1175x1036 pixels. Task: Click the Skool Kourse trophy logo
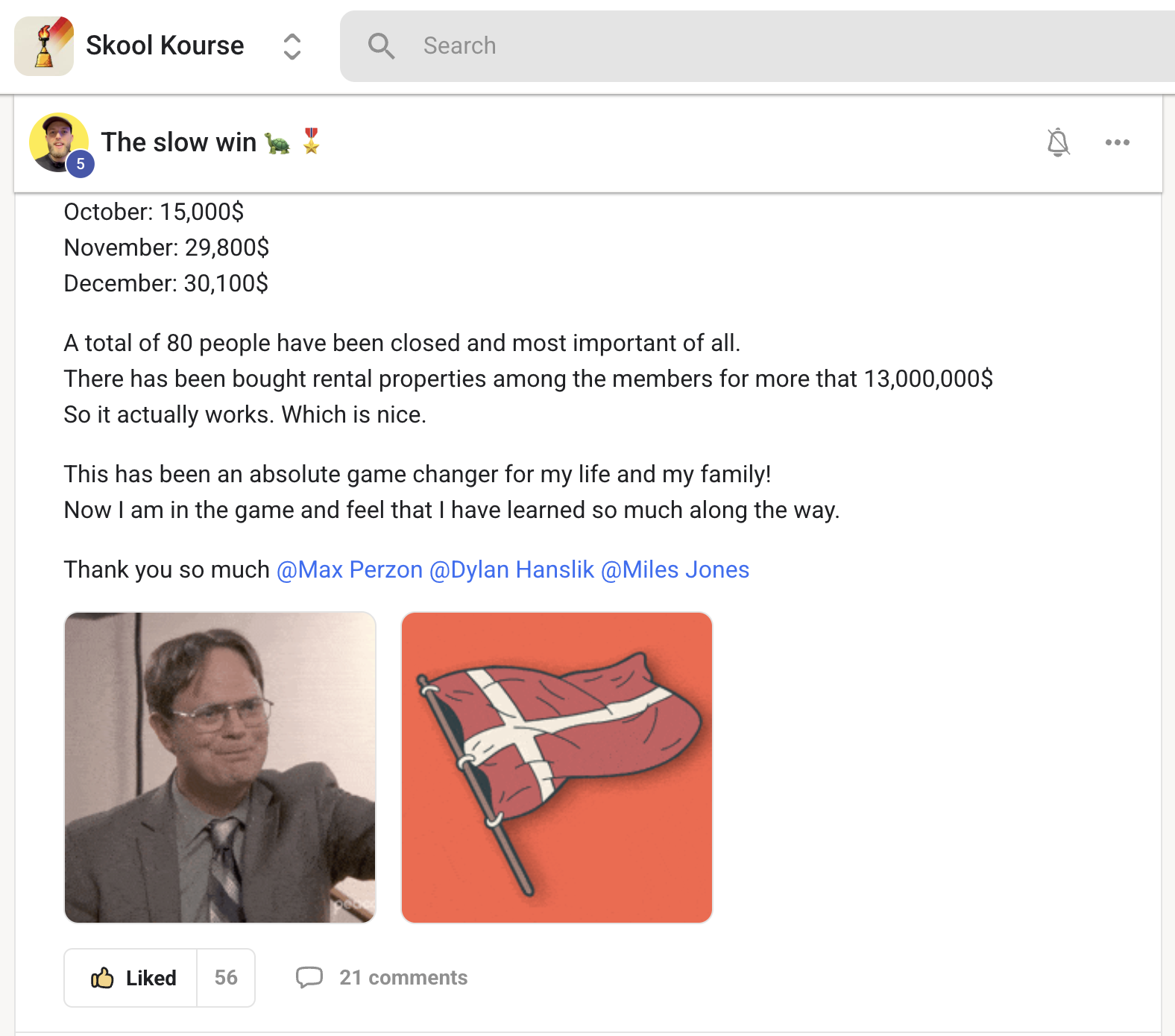click(x=44, y=45)
